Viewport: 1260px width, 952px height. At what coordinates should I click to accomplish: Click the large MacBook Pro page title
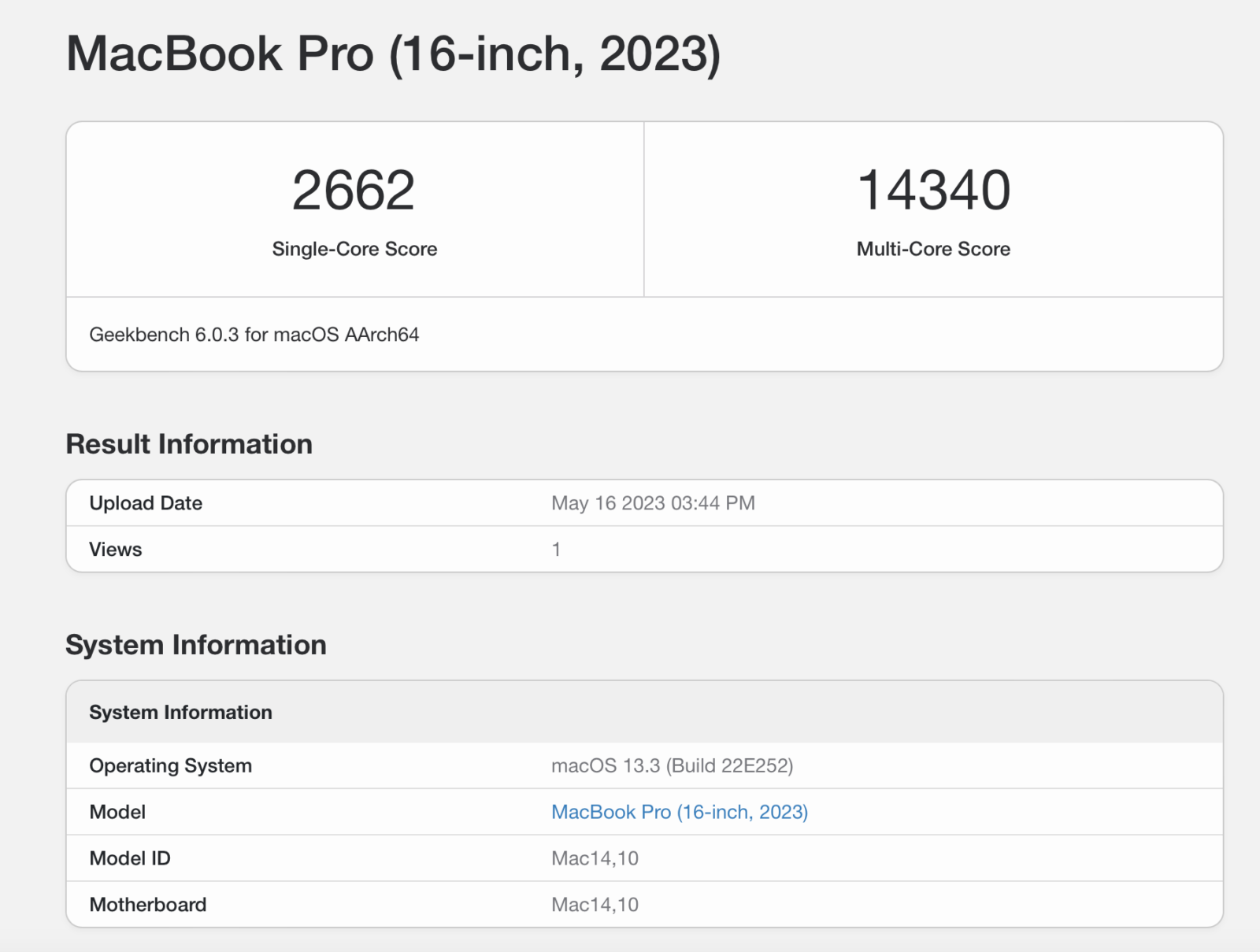click(x=393, y=54)
